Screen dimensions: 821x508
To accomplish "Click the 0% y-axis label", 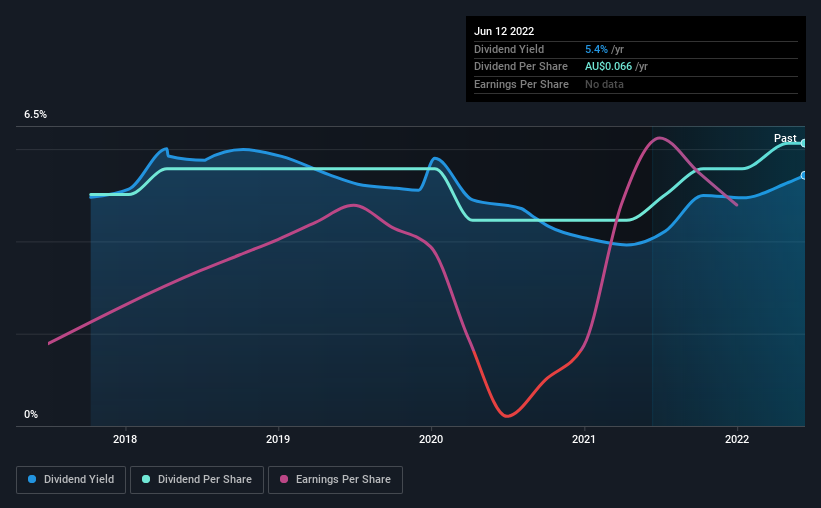I will 31,414.
